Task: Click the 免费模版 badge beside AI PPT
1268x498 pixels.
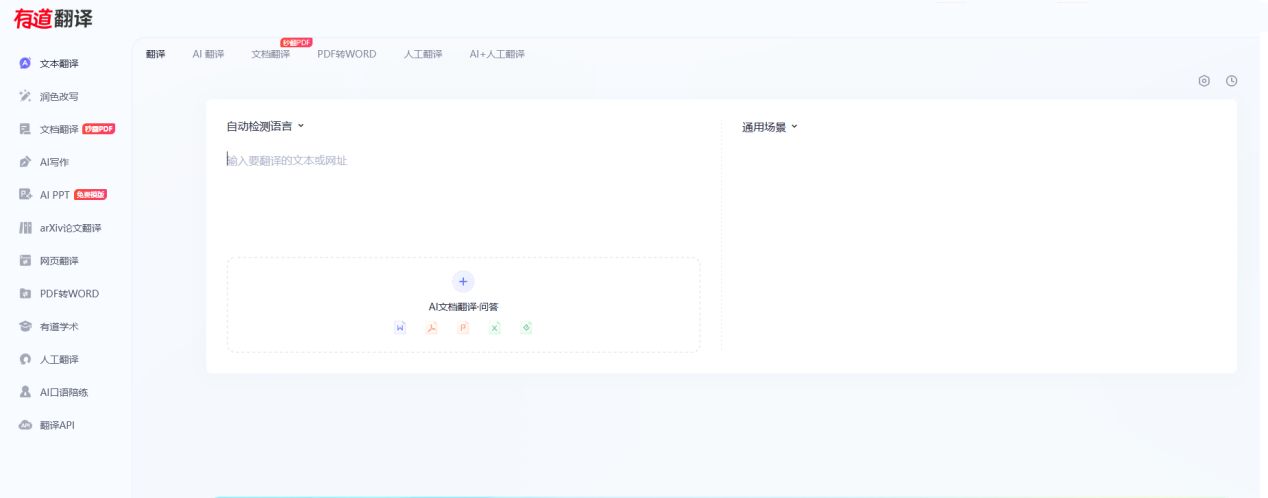Action: [90, 195]
